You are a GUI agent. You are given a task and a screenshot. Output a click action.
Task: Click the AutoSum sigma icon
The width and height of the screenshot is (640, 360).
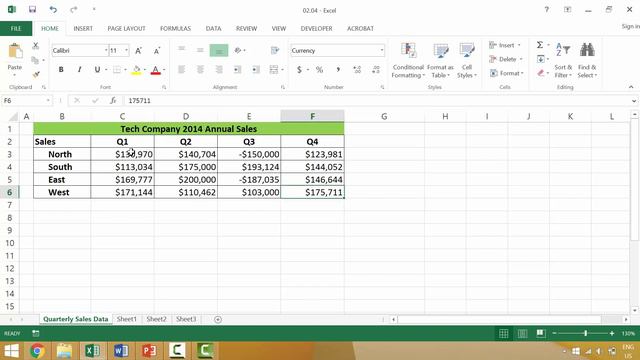(540, 45)
